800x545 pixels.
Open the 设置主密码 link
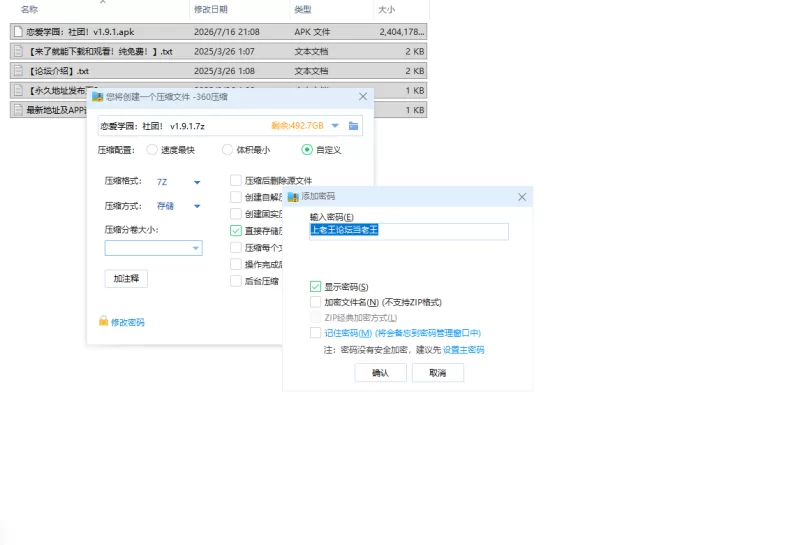(x=463, y=350)
